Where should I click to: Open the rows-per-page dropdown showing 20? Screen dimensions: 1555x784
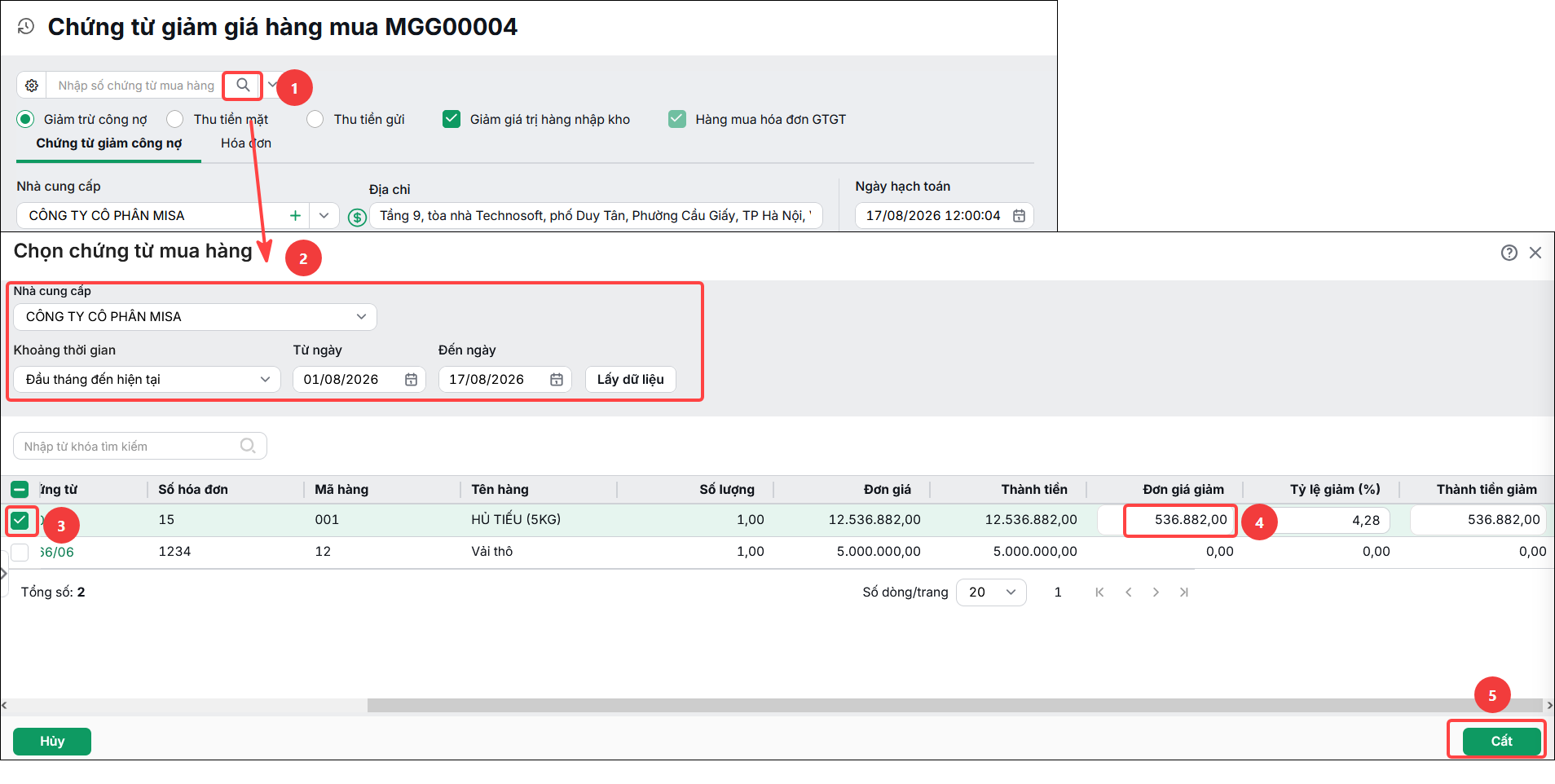pos(991,592)
